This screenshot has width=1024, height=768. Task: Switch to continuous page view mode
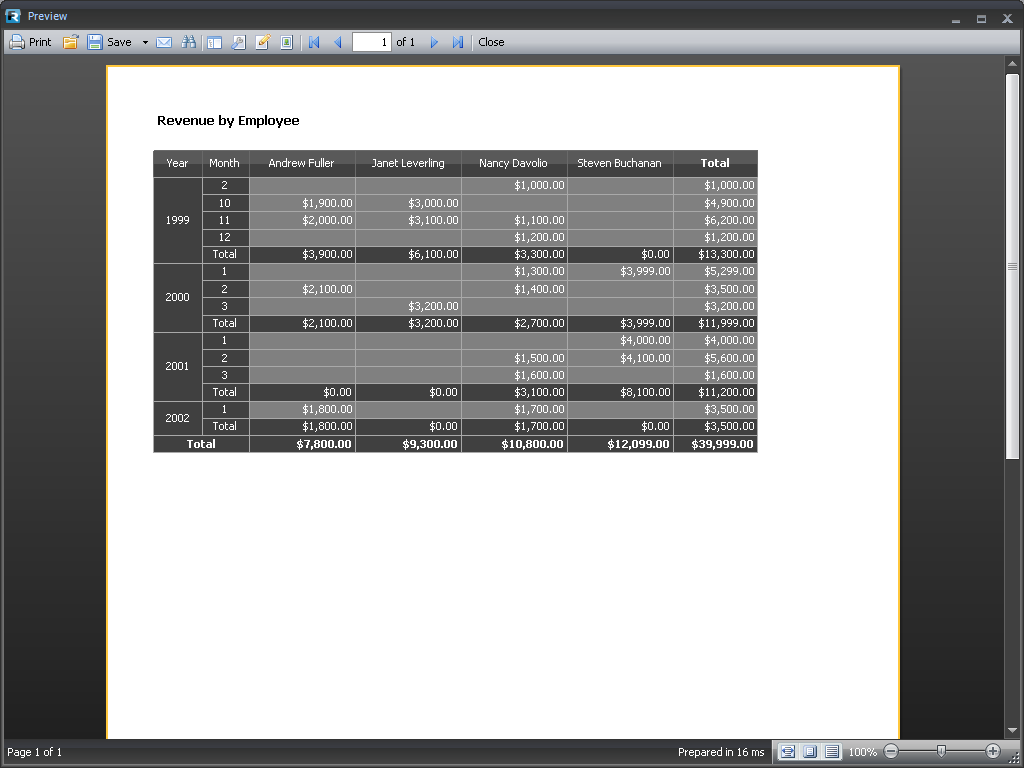click(832, 751)
